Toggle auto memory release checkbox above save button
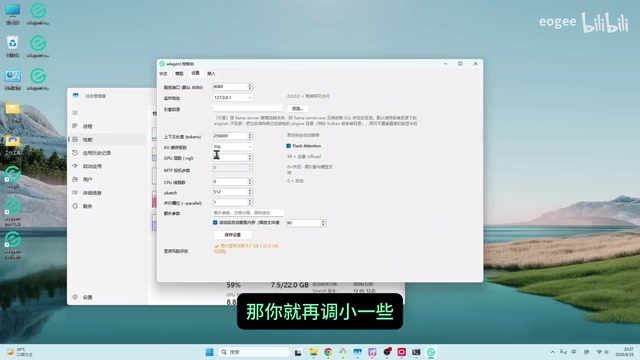640x360 pixels. 215,222
